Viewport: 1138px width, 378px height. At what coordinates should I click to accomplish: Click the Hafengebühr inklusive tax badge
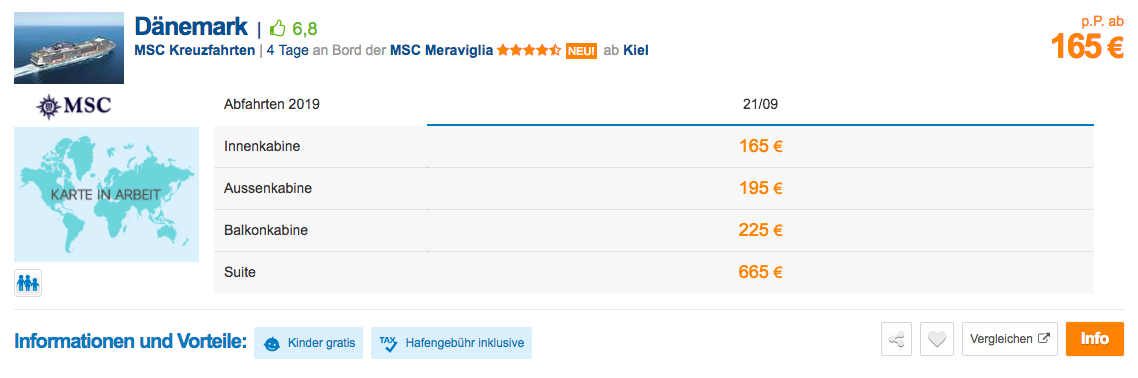pyautogui.click(x=451, y=342)
